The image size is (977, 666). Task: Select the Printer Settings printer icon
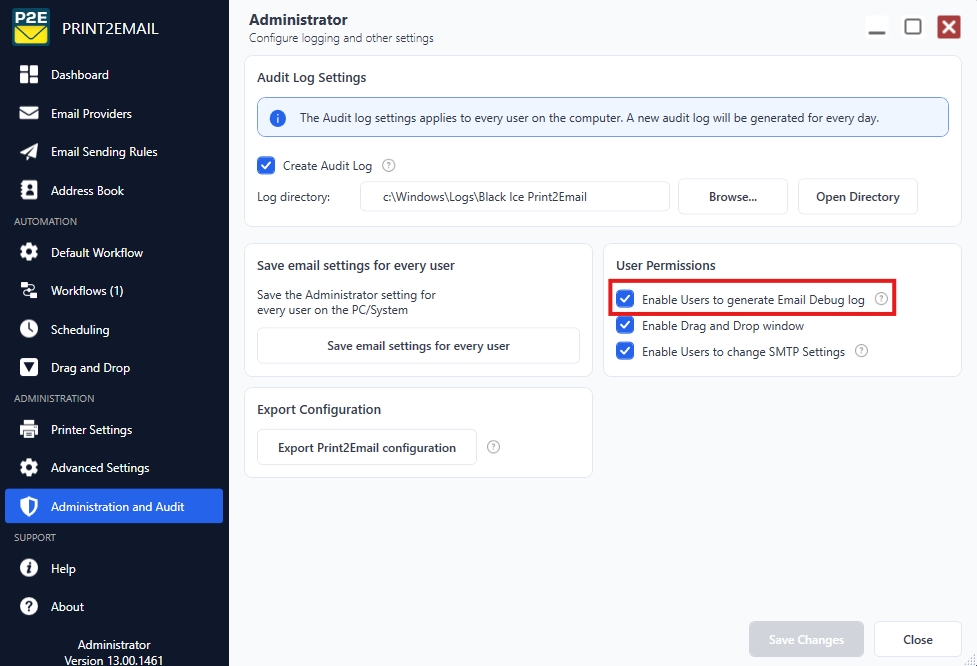pos(29,429)
